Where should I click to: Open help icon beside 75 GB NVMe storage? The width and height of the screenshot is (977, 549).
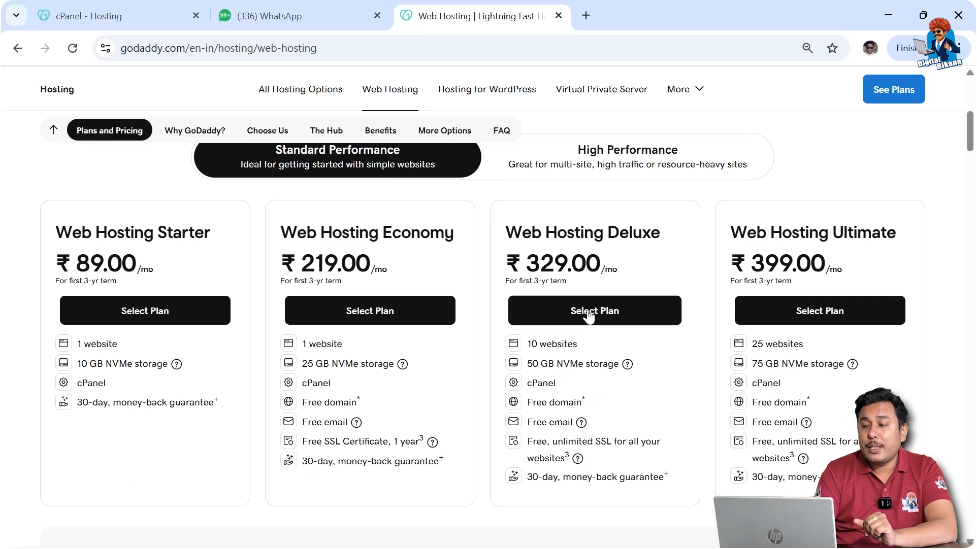pos(852,364)
